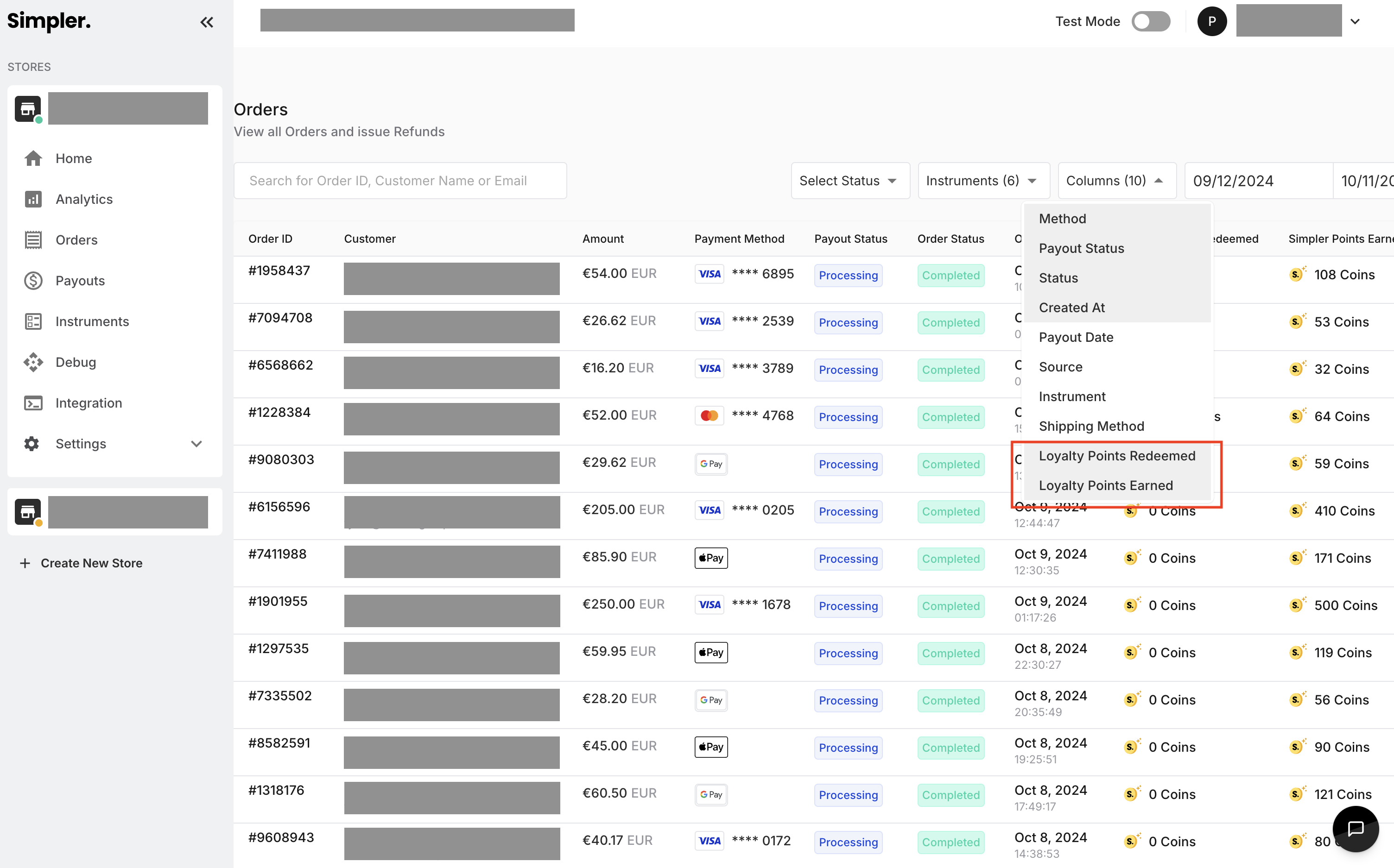The height and width of the screenshot is (868, 1394).
Task: Click the Settings gear icon
Action: pyautogui.click(x=32, y=443)
